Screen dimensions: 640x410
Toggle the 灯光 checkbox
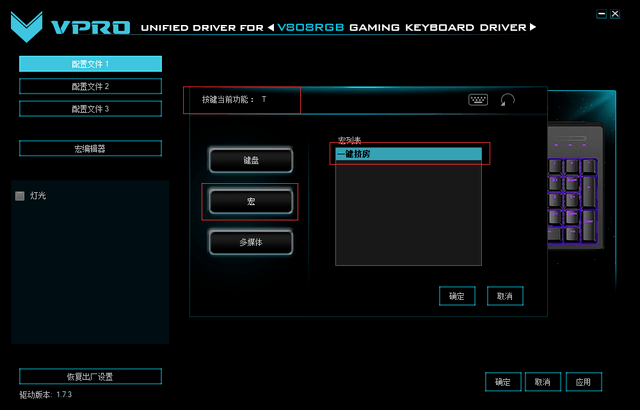click(x=20, y=196)
